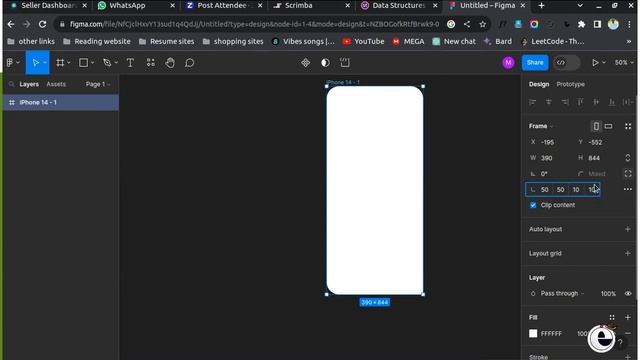Click Resize to fit icon
The width and height of the screenshot is (640, 360).
click(x=628, y=126)
